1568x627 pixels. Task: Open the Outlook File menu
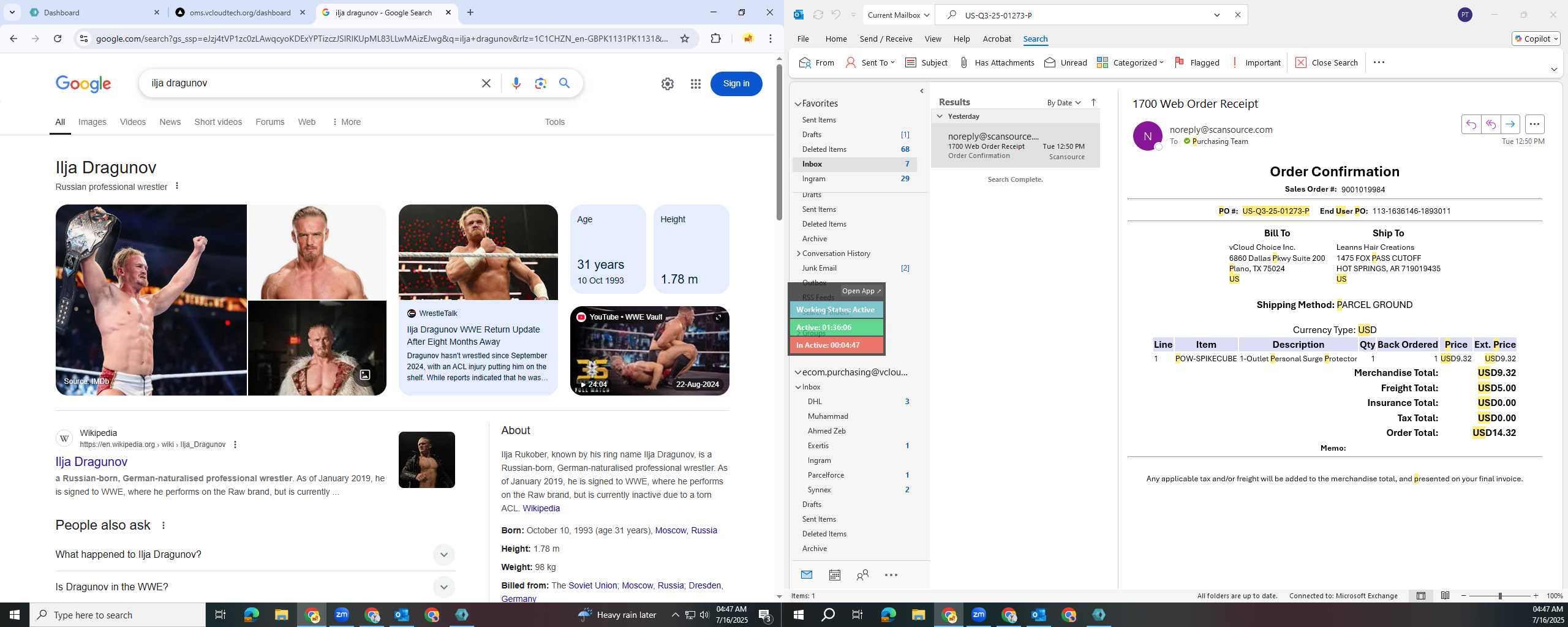pyautogui.click(x=802, y=39)
